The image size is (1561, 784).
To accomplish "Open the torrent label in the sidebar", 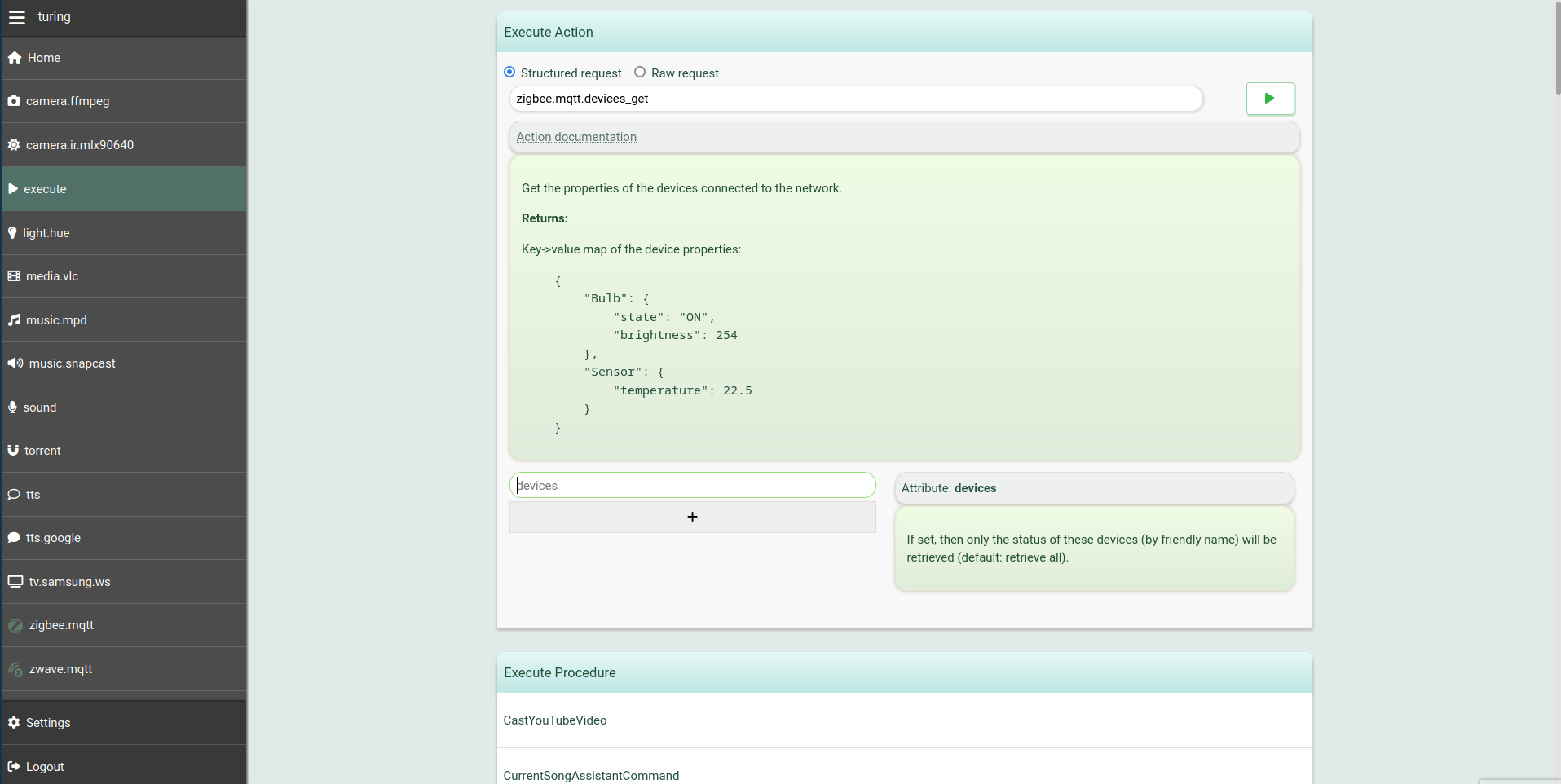I will point(42,451).
